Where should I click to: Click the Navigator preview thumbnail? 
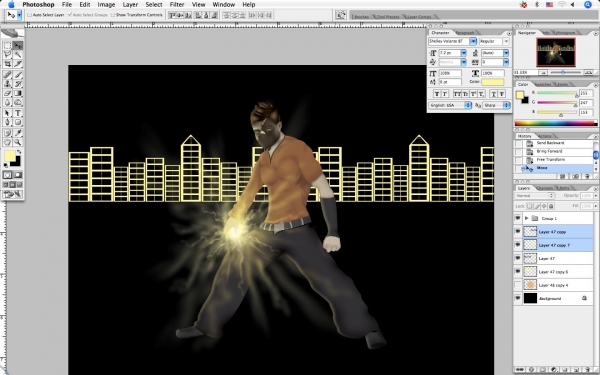556,52
